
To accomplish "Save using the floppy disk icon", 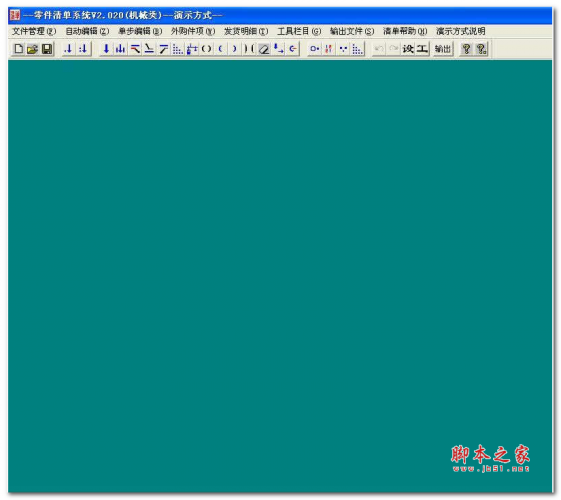I will [x=47, y=49].
